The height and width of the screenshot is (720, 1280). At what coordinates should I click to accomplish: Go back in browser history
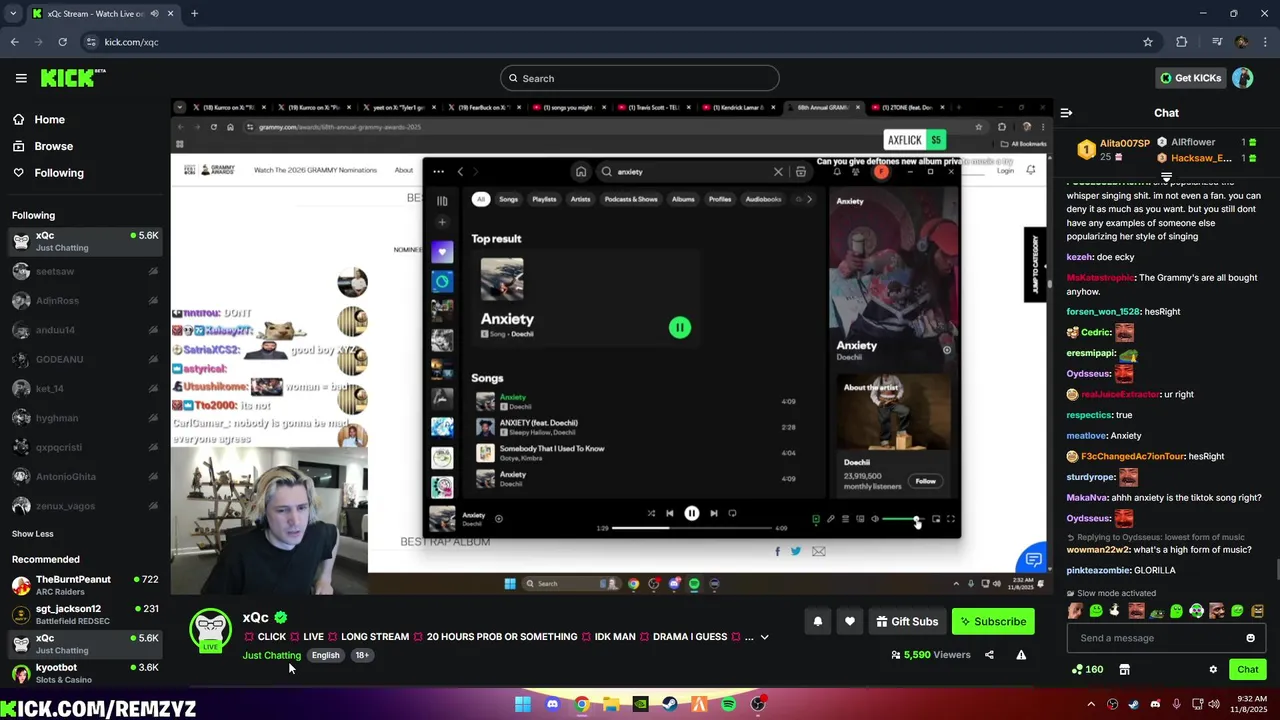14,42
